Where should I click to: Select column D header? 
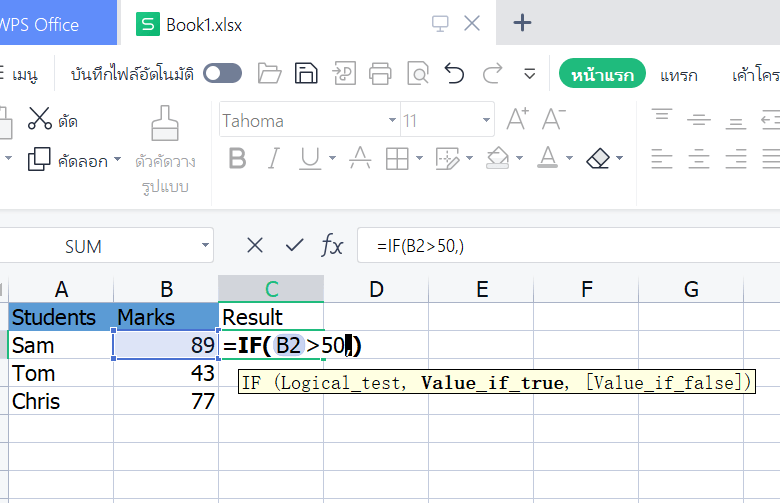pyautogui.click(x=376, y=289)
